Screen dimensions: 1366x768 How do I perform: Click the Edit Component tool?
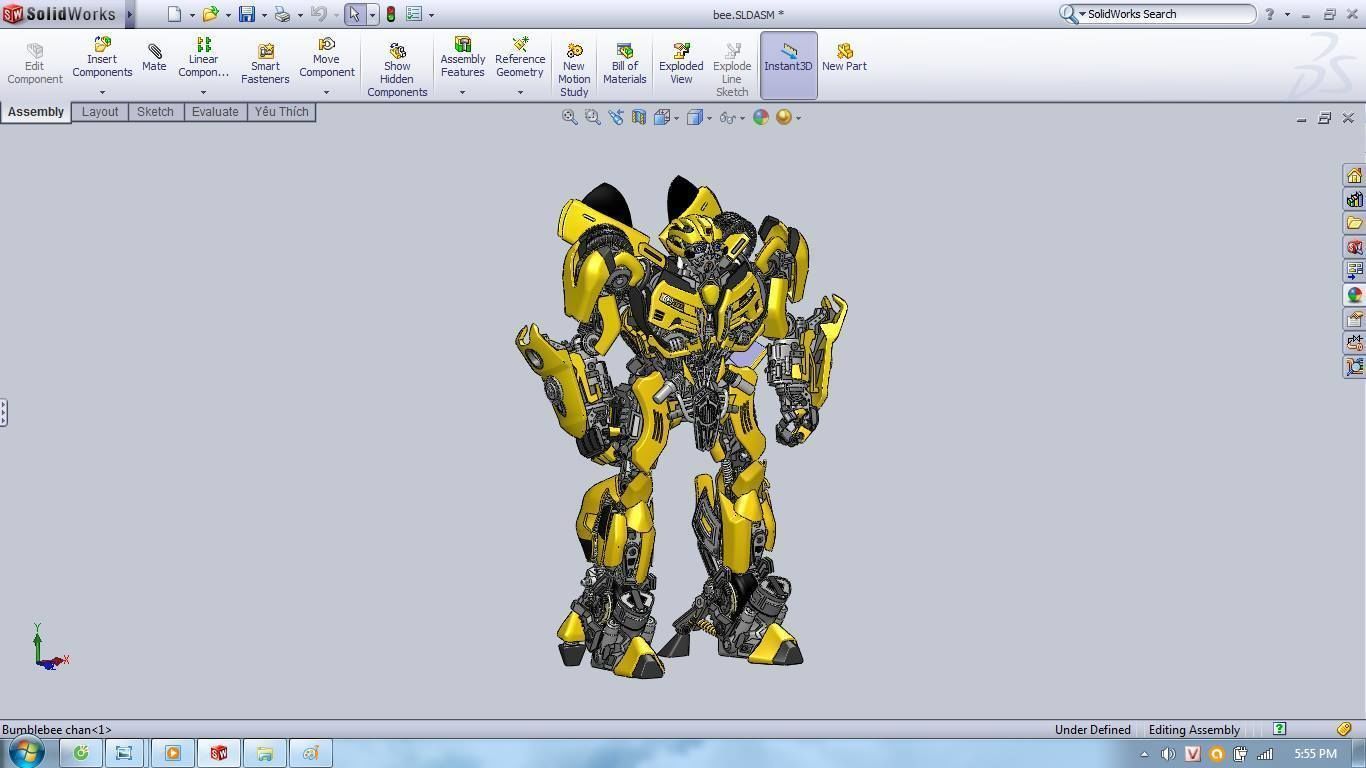coord(35,64)
